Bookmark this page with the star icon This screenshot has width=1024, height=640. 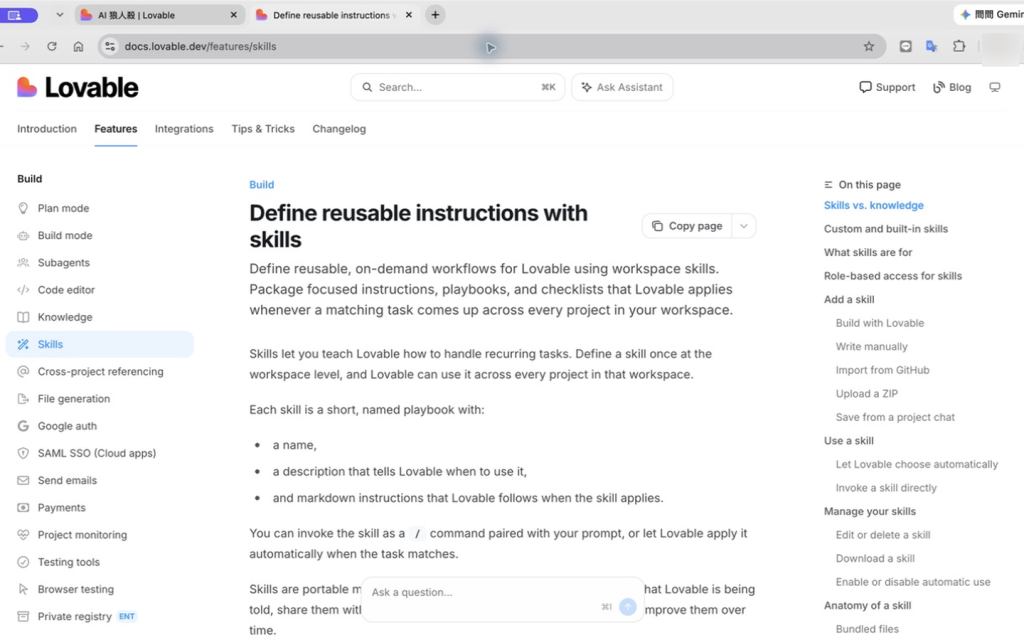(869, 46)
